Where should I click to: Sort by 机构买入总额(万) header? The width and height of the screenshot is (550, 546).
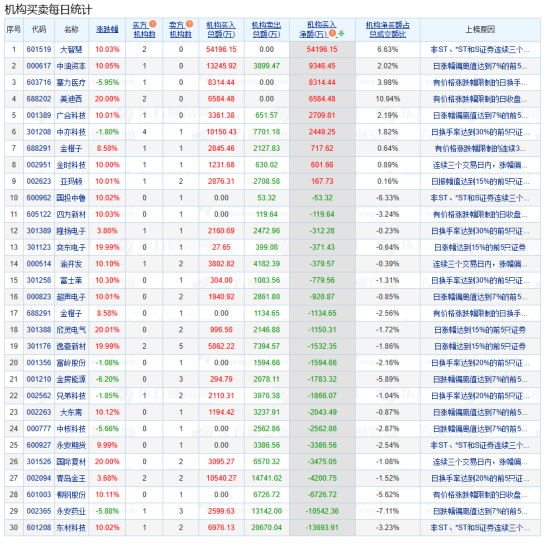[x=221, y=29]
